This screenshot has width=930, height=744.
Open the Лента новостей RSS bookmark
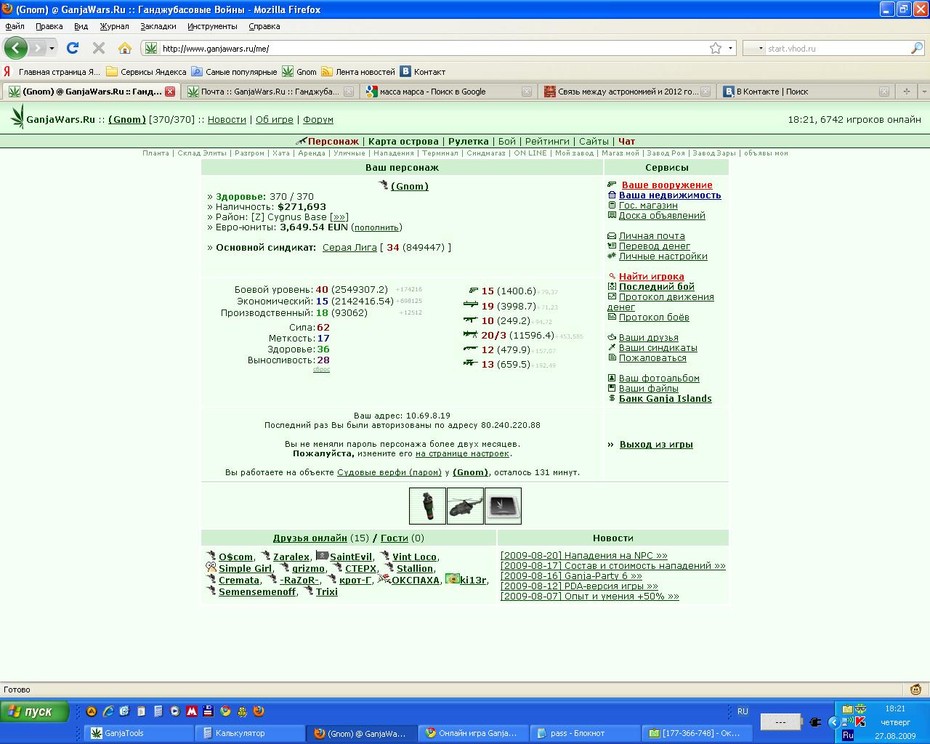tap(358, 72)
